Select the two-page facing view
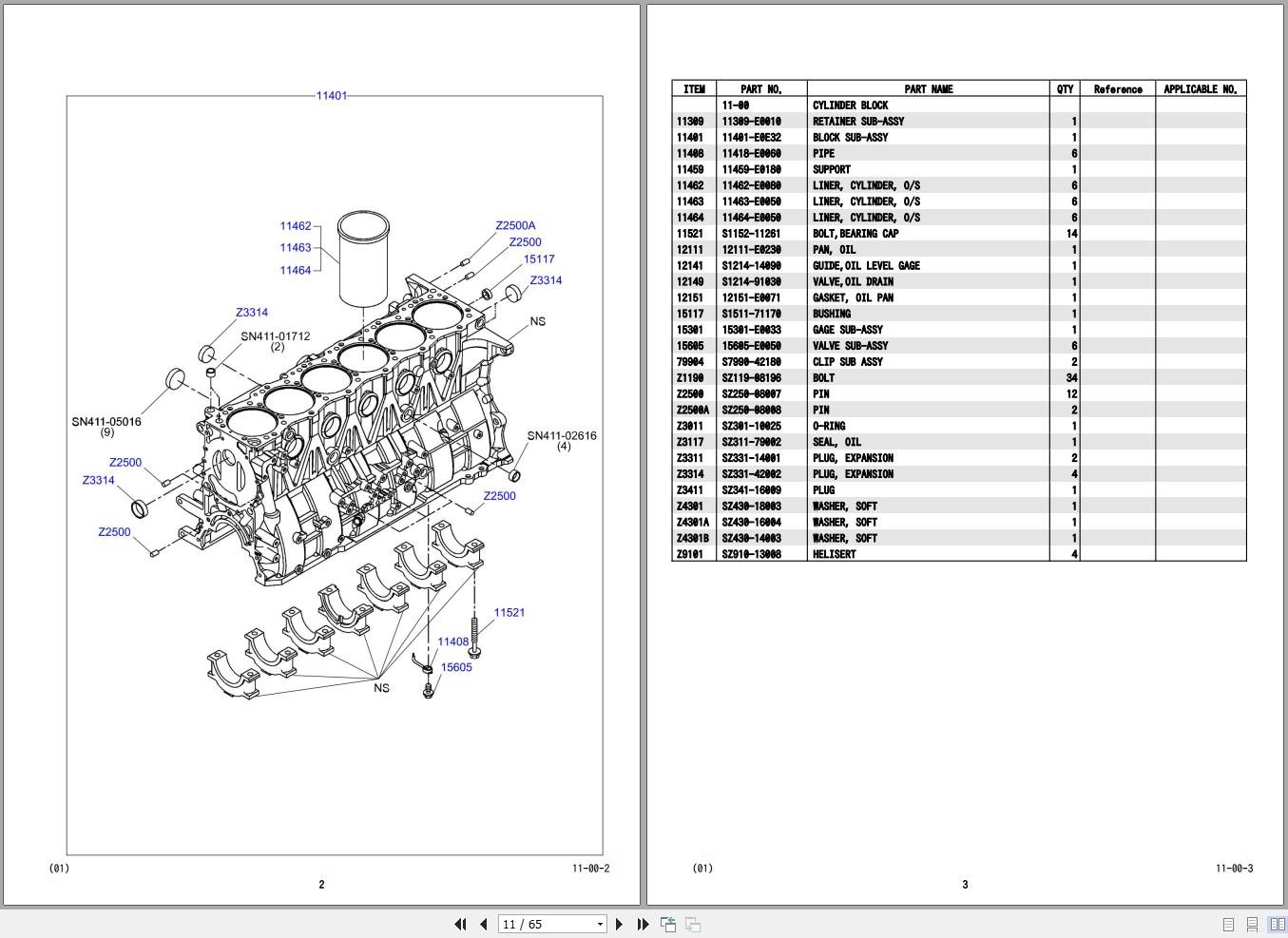The image size is (1288, 938). click(1277, 924)
